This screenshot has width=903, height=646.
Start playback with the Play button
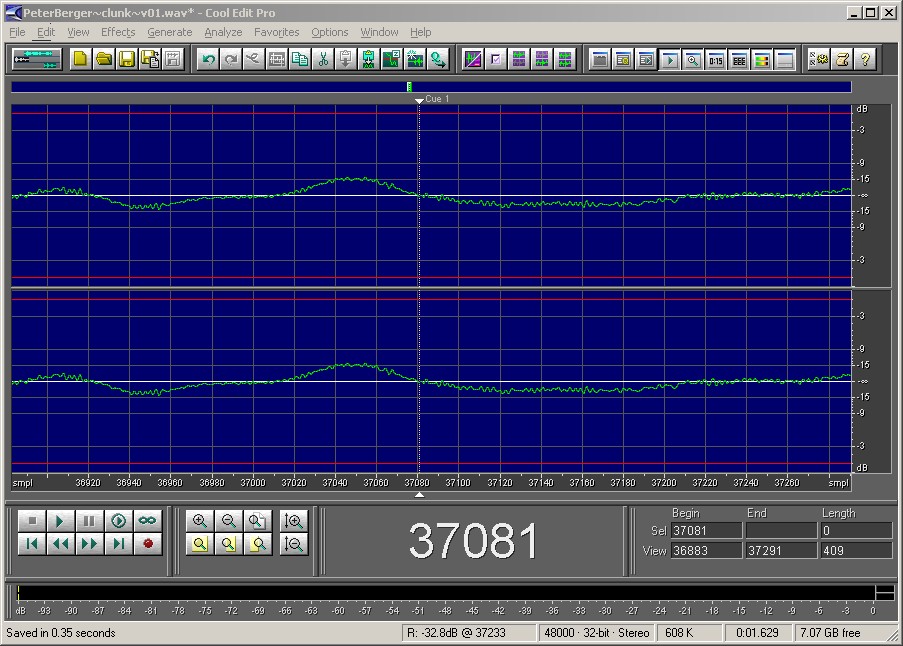(61, 521)
